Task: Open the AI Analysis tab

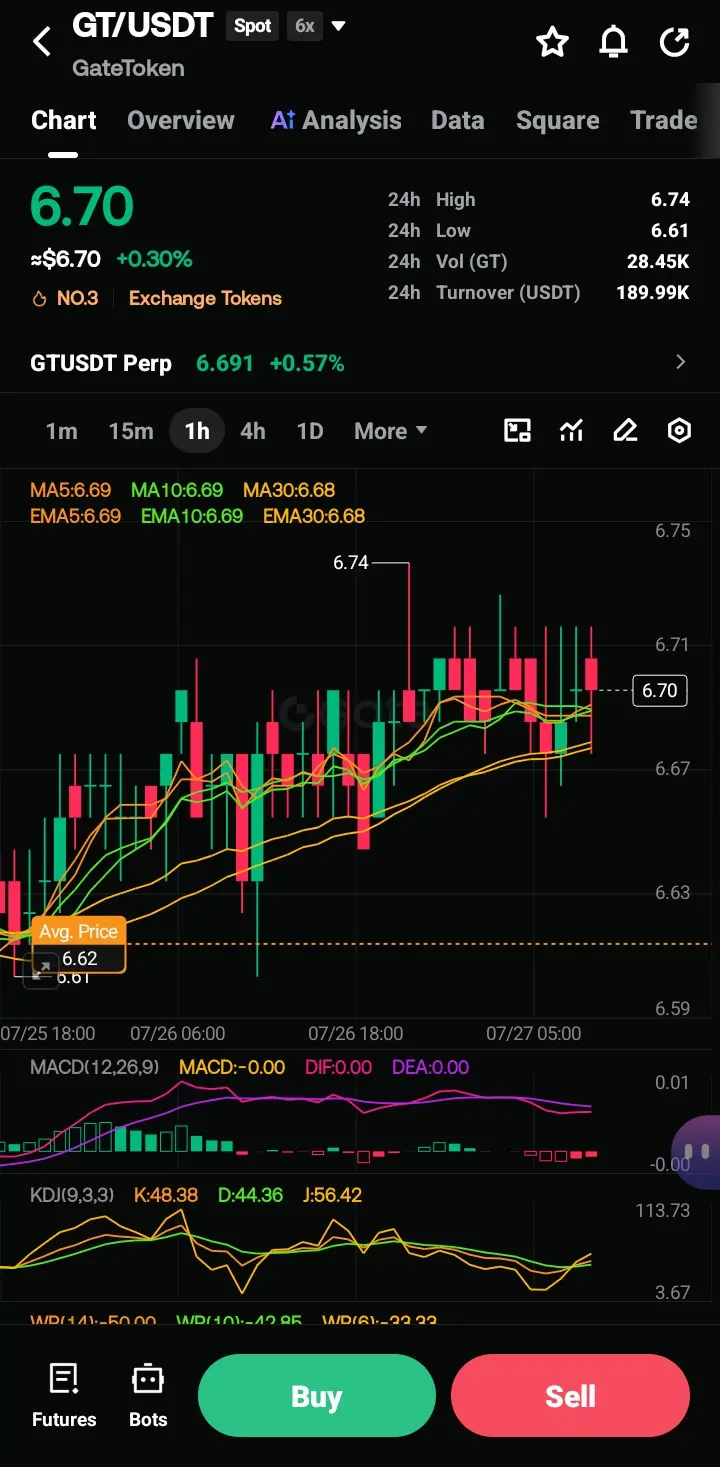Action: [336, 121]
